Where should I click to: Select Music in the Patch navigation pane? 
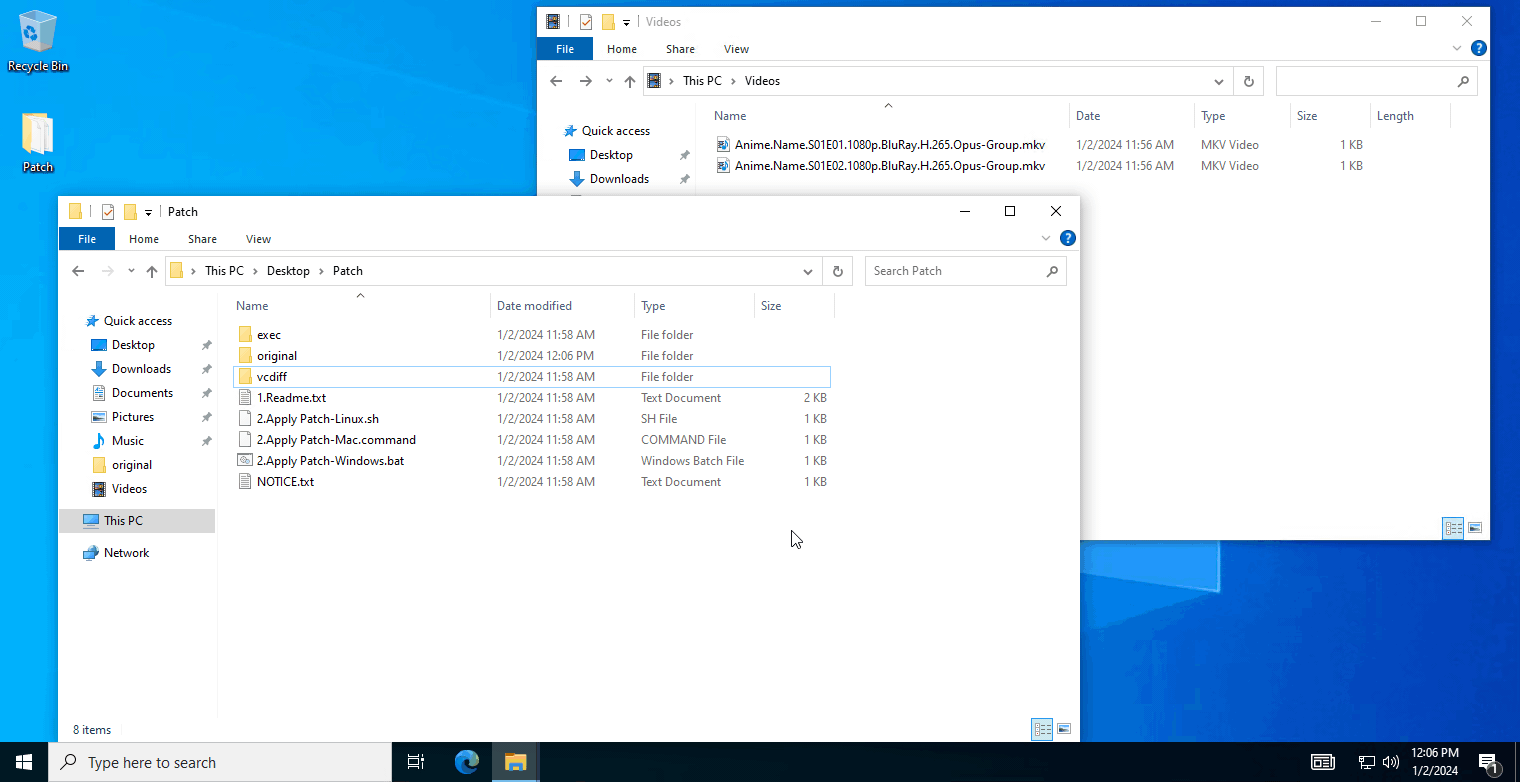coord(127,441)
